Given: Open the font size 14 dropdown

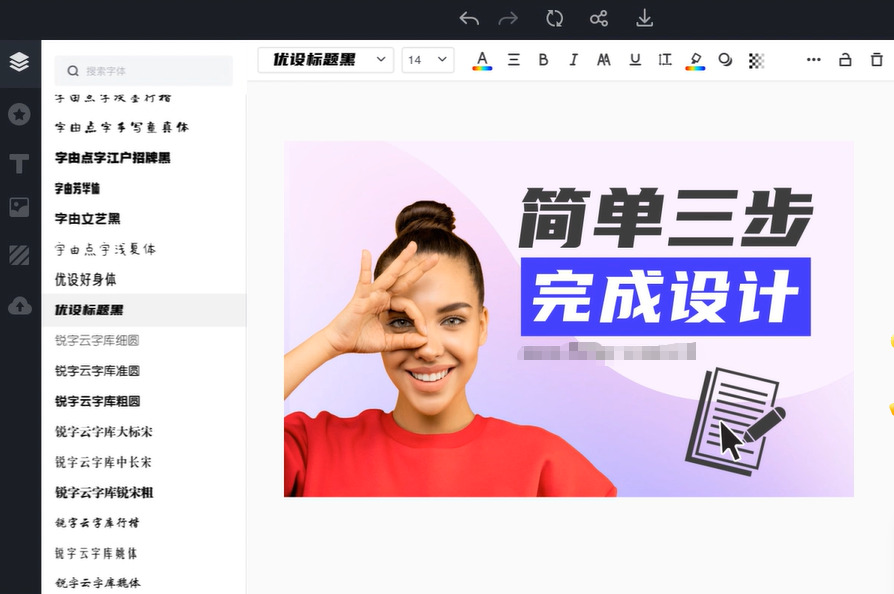Looking at the screenshot, I should (x=428, y=60).
